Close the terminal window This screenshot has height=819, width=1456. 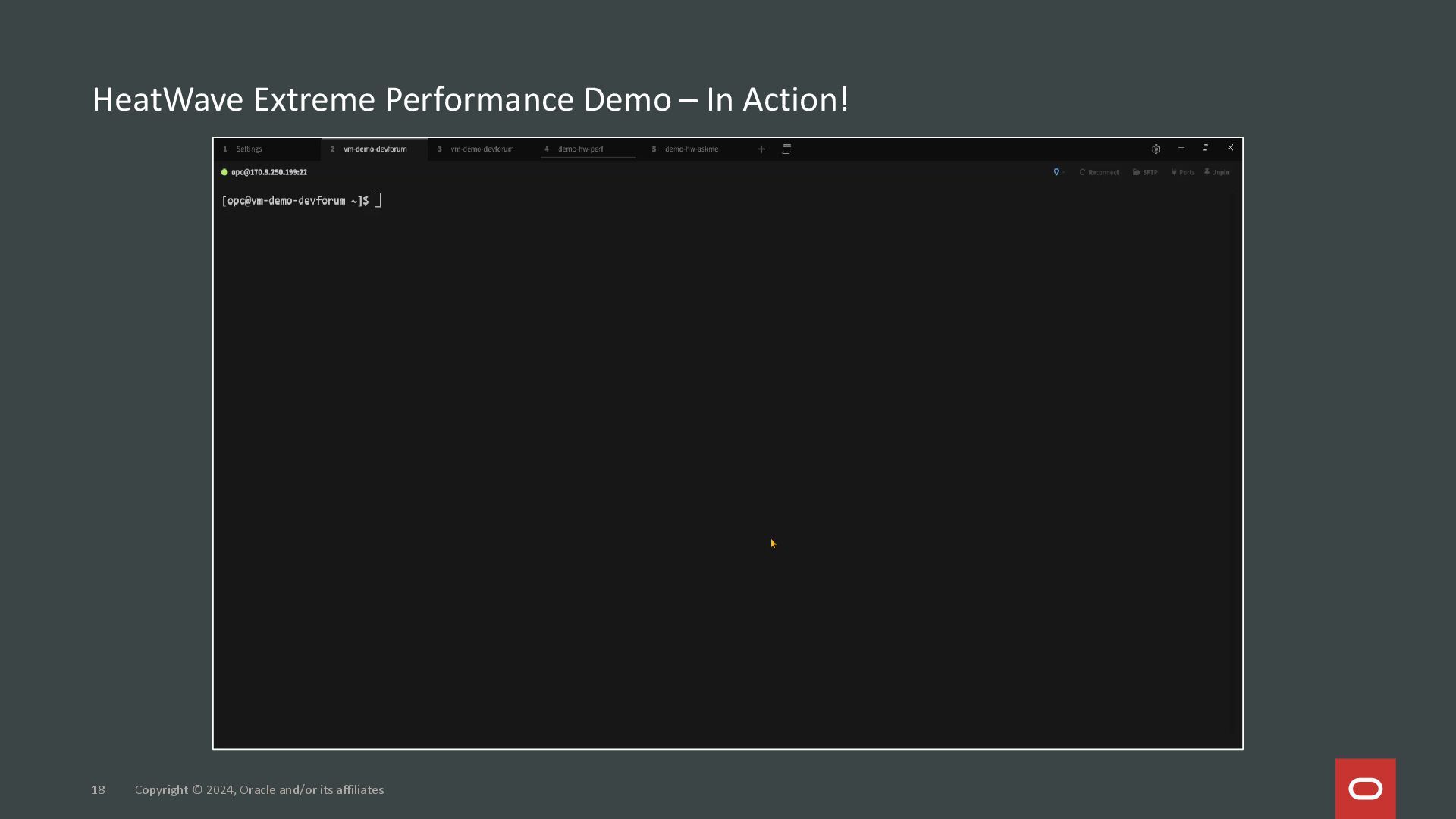(x=1230, y=148)
